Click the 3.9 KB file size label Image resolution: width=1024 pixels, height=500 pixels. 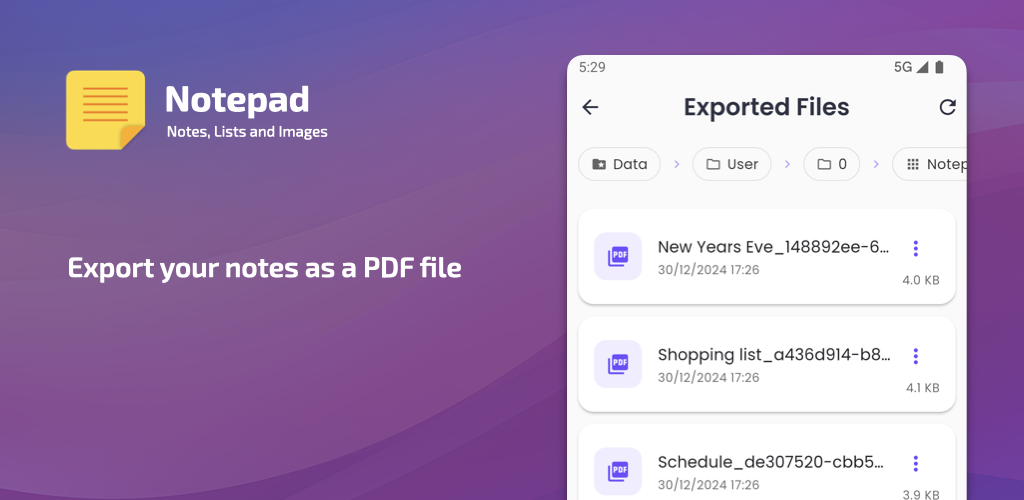(921, 494)
